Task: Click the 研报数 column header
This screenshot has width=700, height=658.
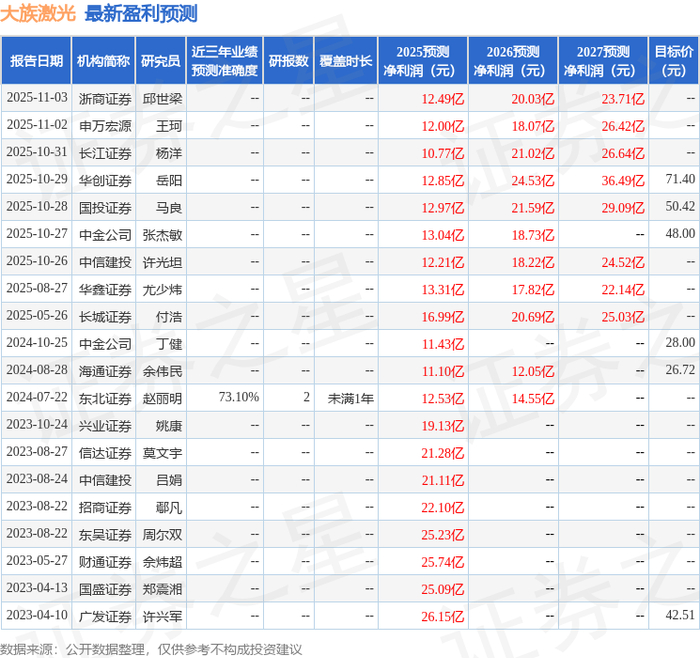Action: (288, 61)
